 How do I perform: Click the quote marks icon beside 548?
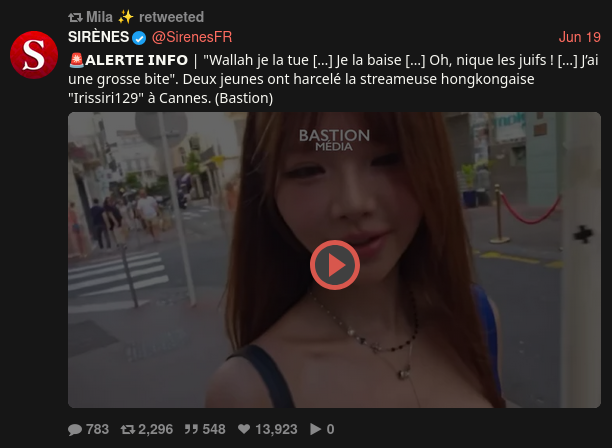tap(191, 429)
